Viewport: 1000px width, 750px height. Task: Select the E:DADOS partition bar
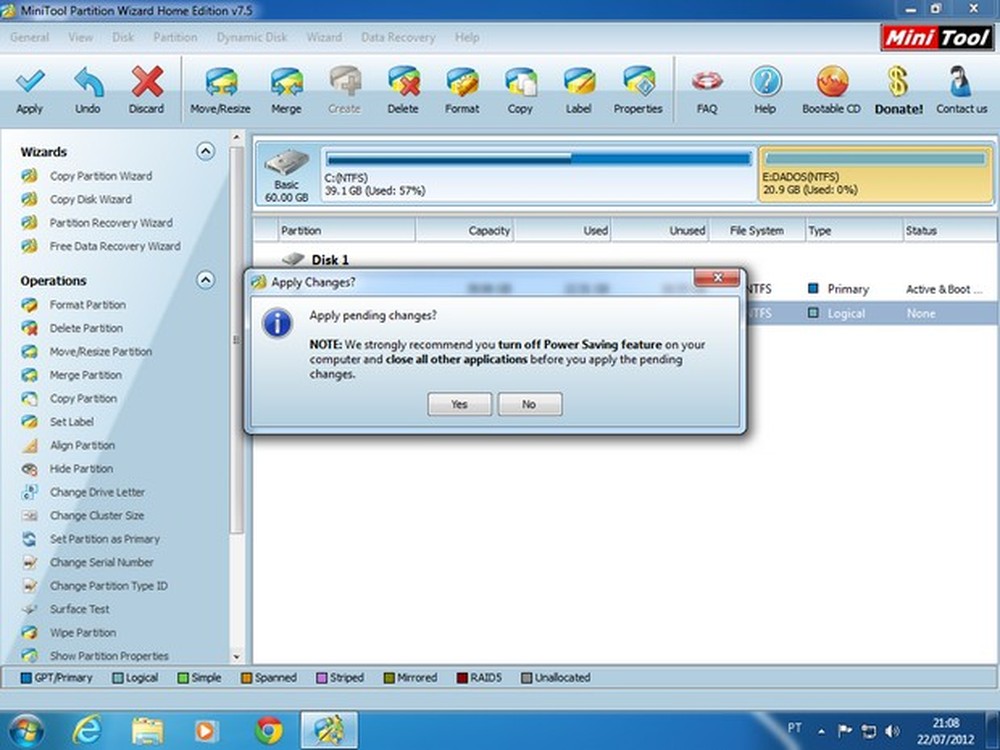pyautogui.click(x=875, y=172)
